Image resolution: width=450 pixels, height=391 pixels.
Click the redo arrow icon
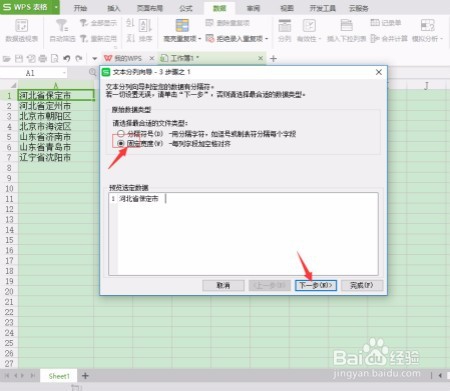(x=79, y=58)
